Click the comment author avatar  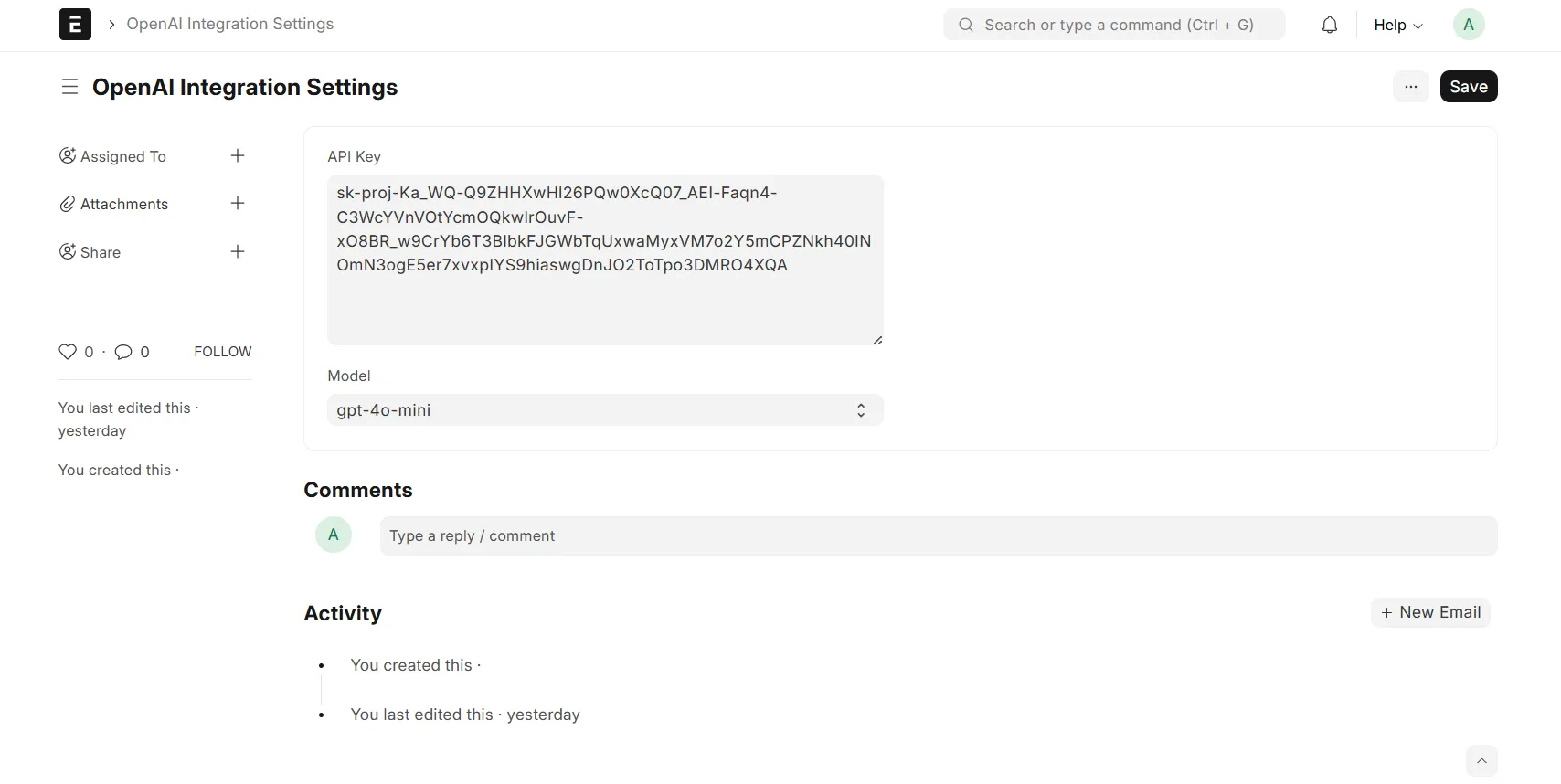334,535
